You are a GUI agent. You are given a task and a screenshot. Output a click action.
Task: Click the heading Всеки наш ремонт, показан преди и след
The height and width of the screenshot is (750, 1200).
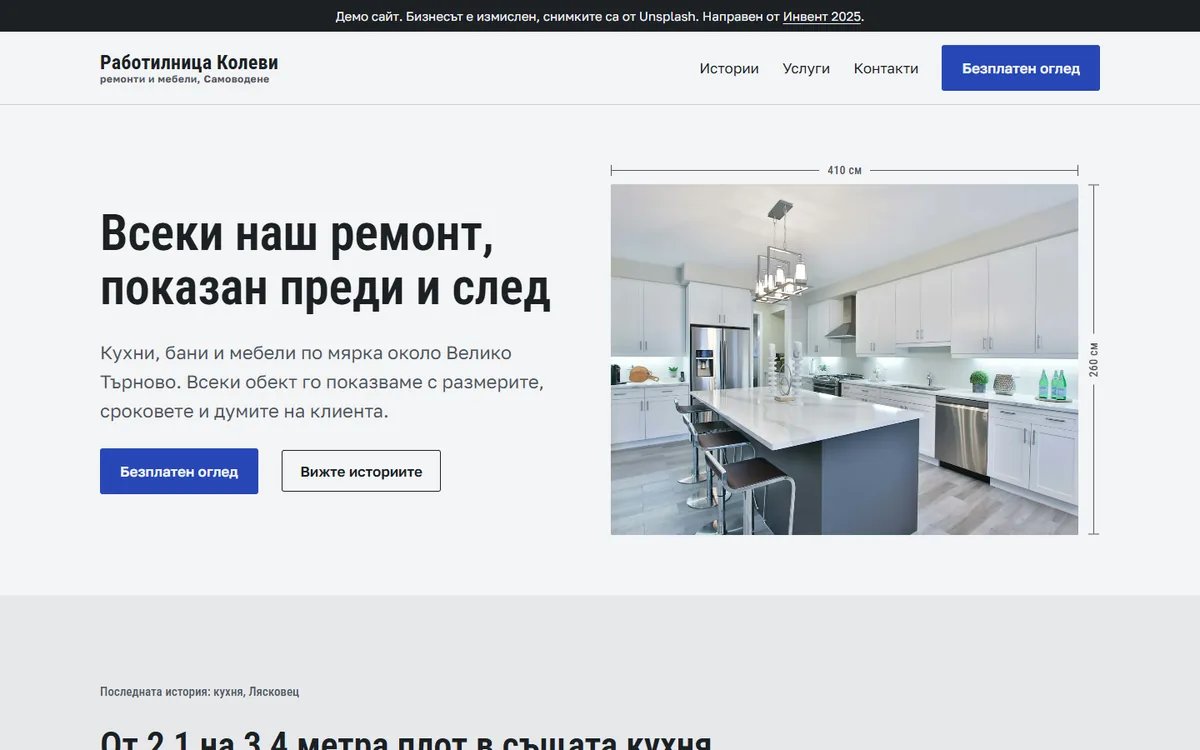[326, 262]
